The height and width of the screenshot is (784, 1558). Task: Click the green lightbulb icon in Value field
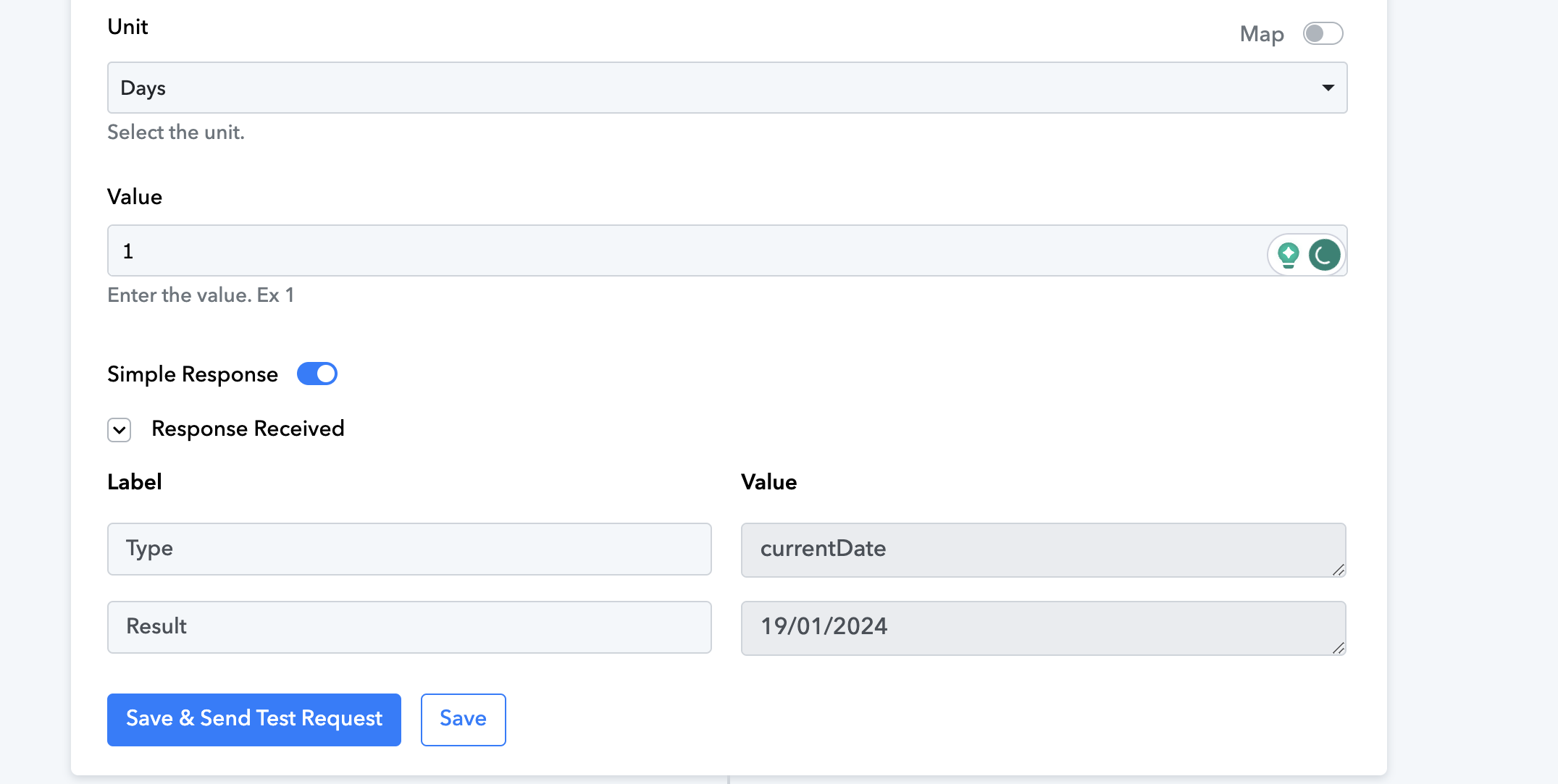tap(1288, 255)
